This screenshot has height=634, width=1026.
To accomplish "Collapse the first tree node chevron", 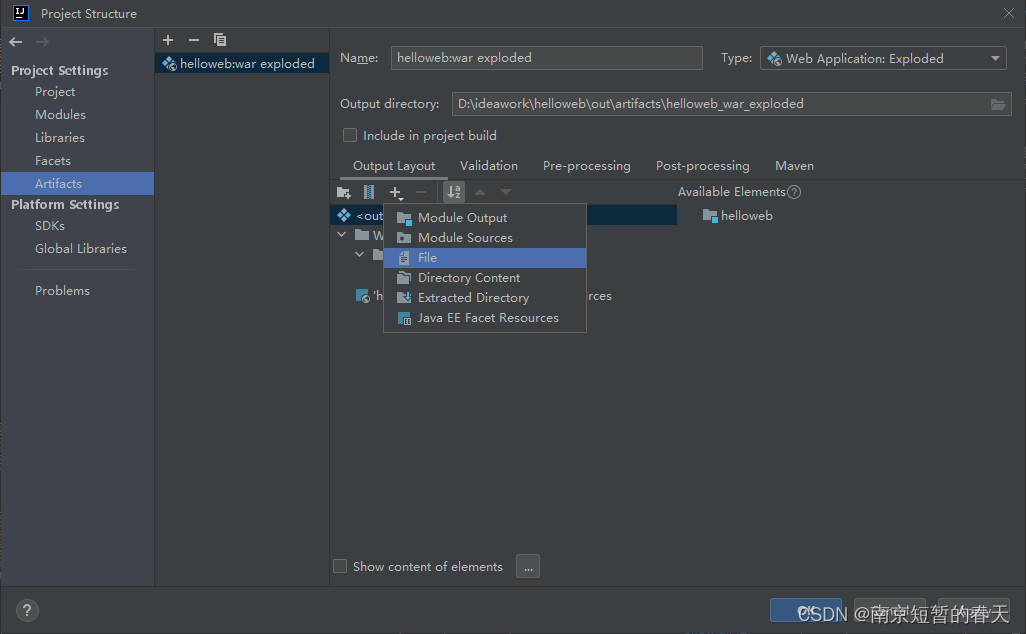I will (x=342, y=234).
